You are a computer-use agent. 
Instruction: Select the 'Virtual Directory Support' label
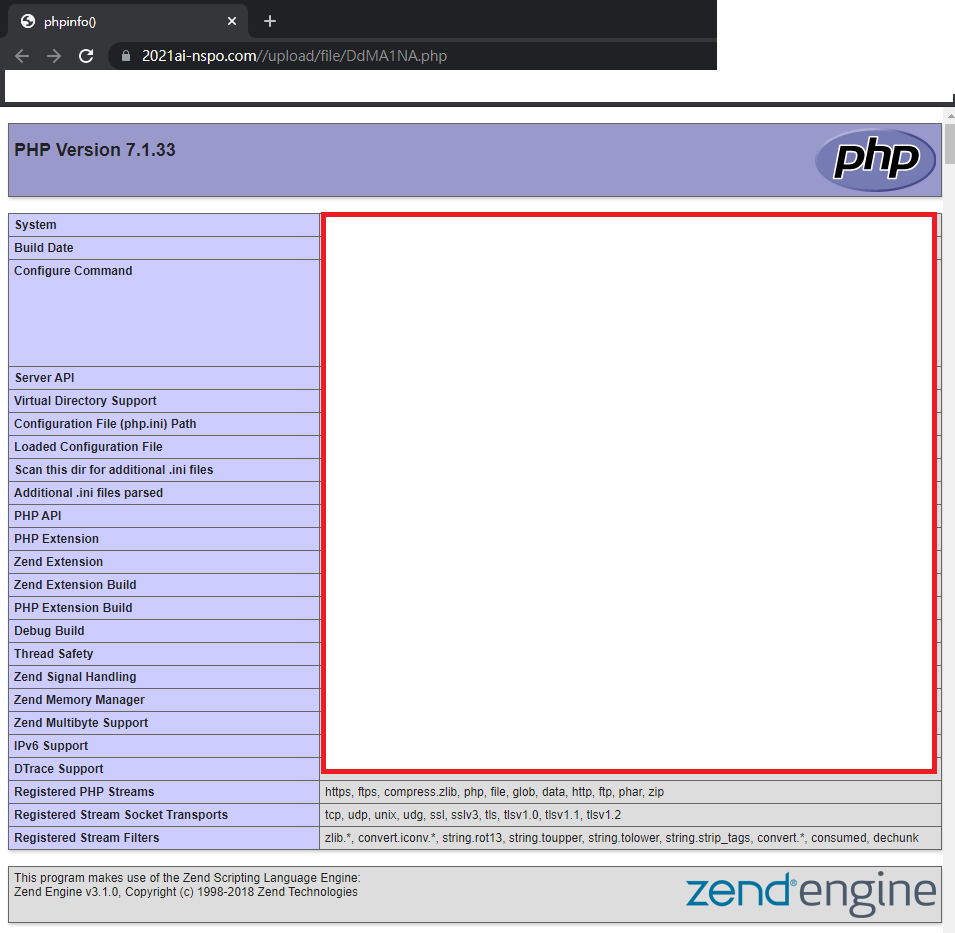(x=85, y=401)
